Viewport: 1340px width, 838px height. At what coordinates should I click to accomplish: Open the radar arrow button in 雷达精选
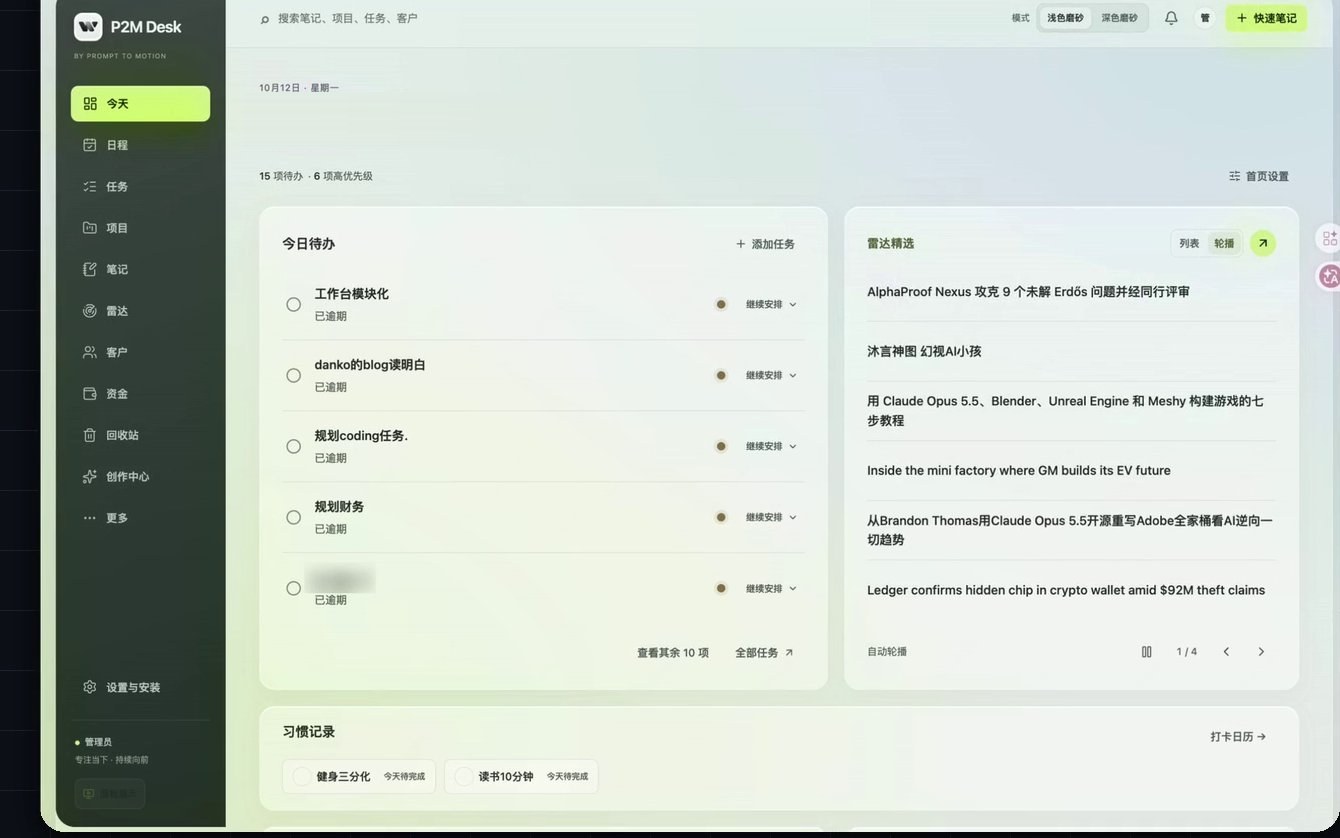tap(1263, 243)
